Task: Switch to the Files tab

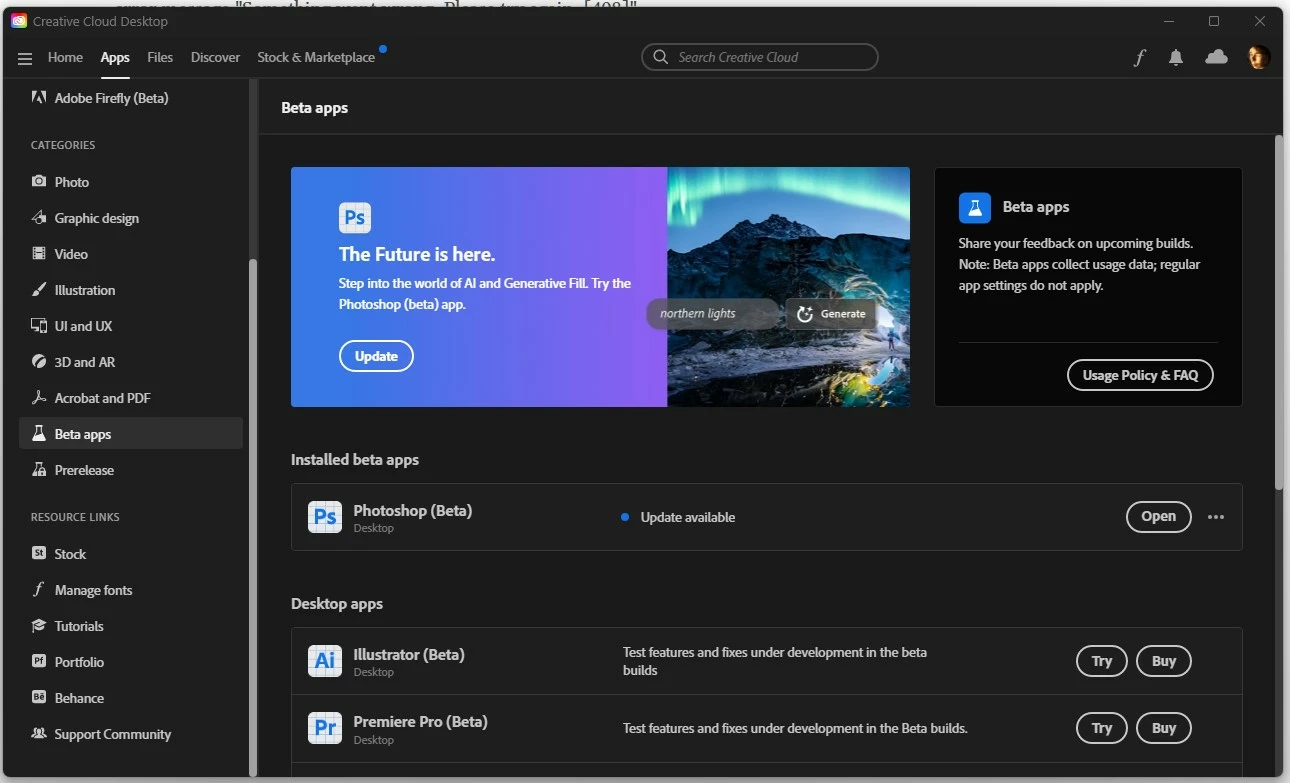Action: 160,57
